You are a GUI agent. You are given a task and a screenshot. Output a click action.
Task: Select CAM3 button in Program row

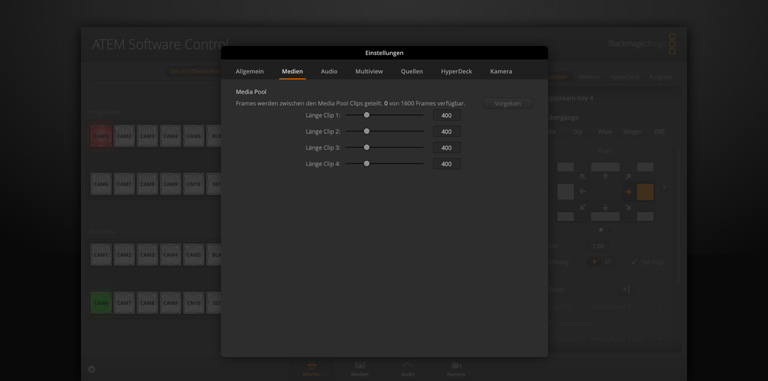point(147,136)
